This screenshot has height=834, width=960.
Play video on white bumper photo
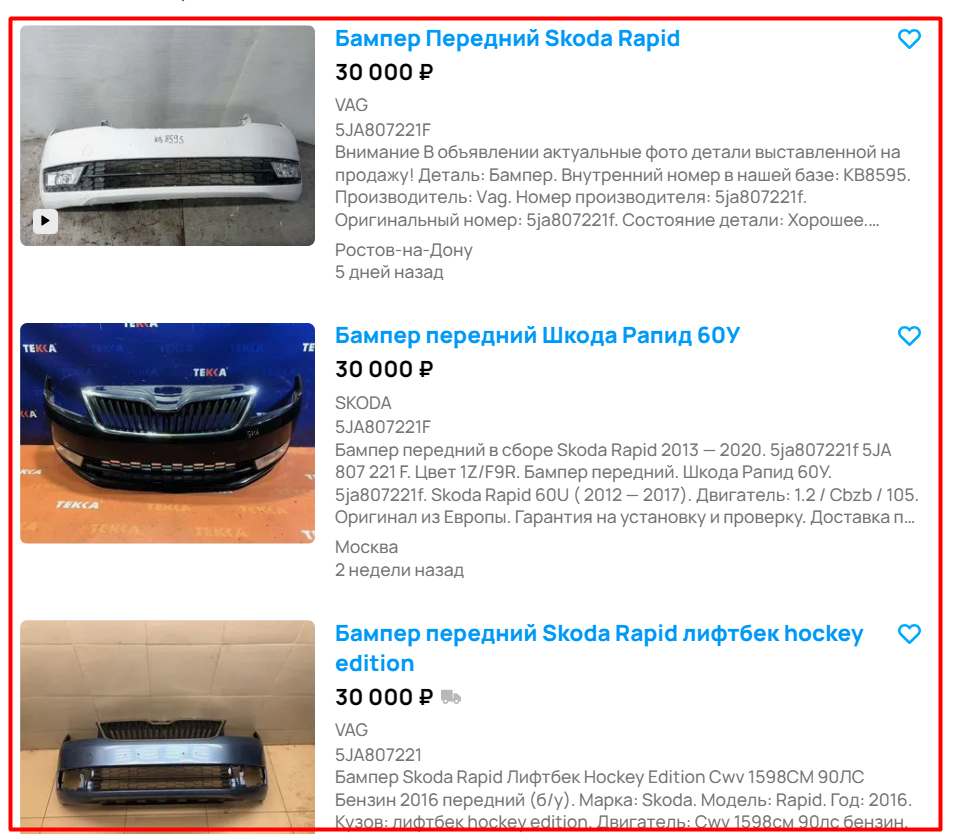45,220
